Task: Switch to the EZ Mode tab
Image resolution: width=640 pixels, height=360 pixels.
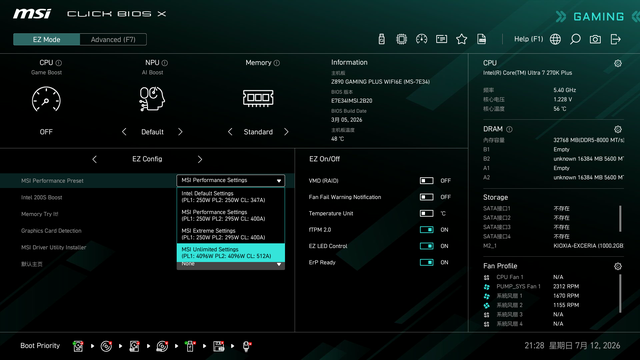Action: coord(47,40)
